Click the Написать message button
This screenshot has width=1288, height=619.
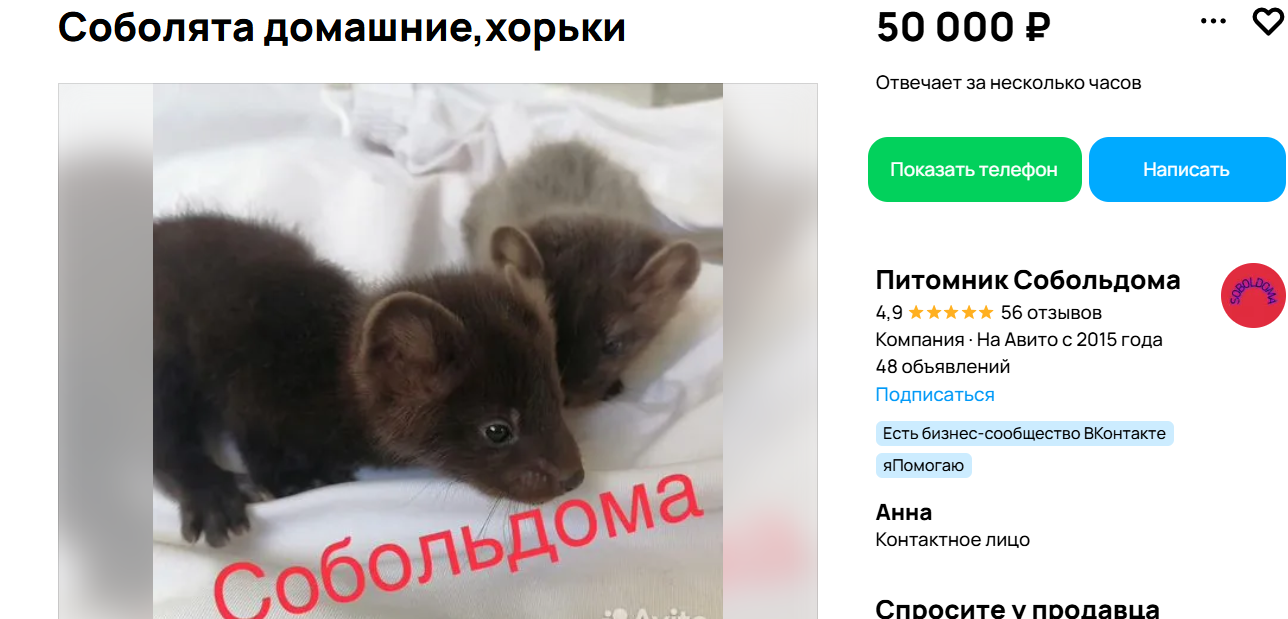point(1187,169)
